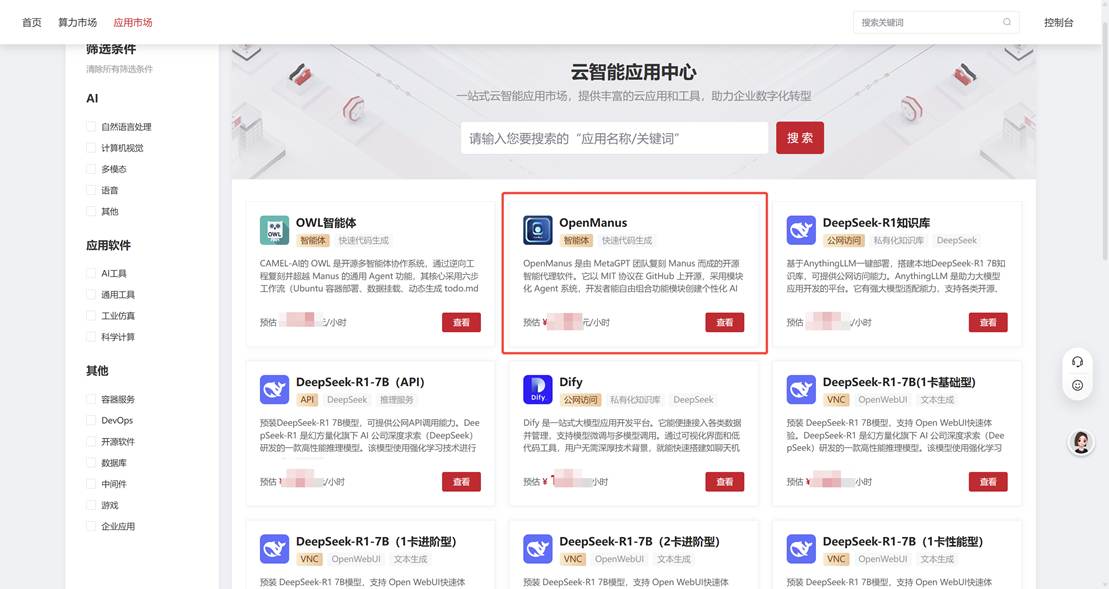Go to 首页 in the top navigation

(32, 23)
